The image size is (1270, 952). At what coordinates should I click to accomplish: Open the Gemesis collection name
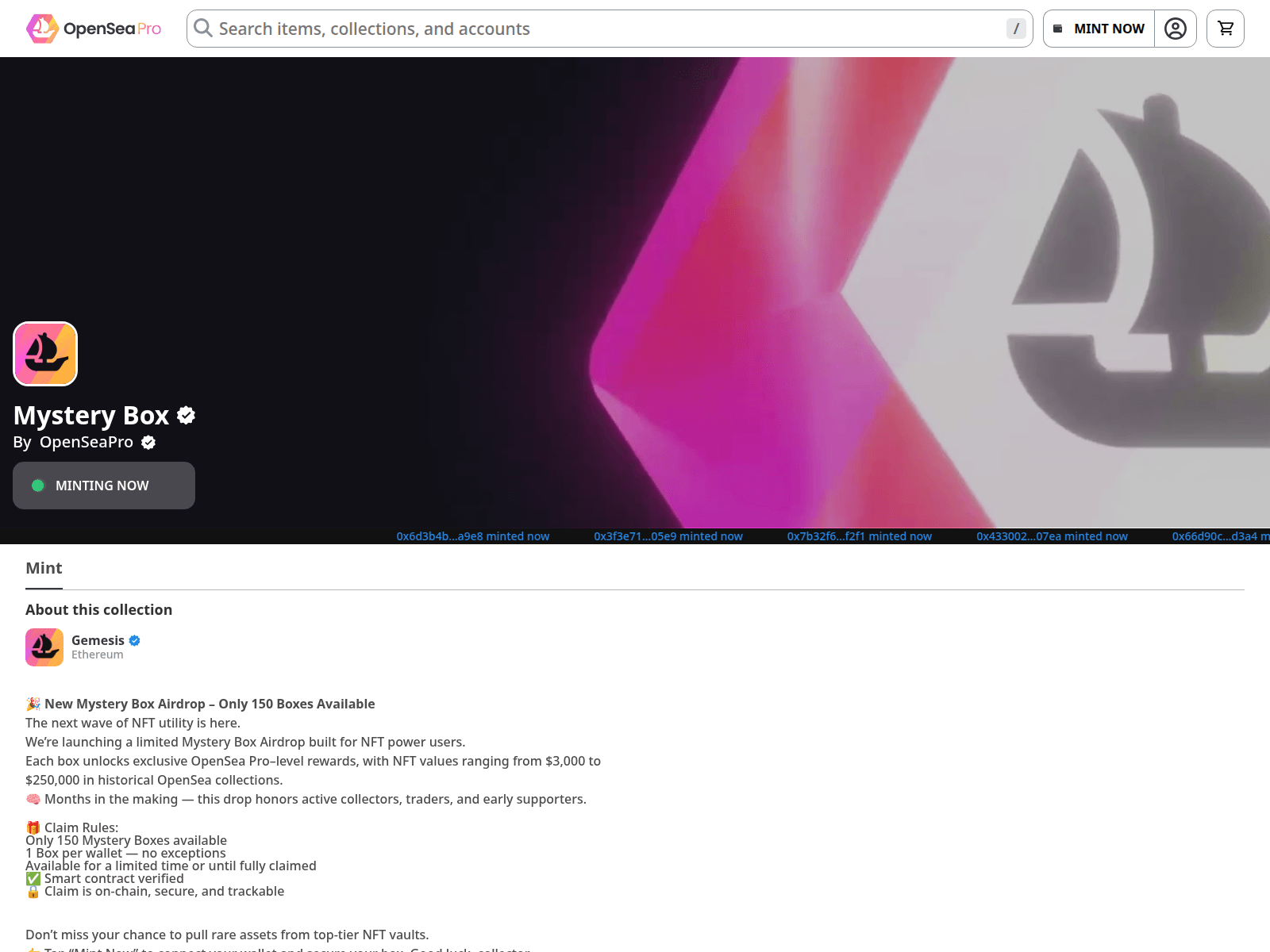(x=98, y=640)
